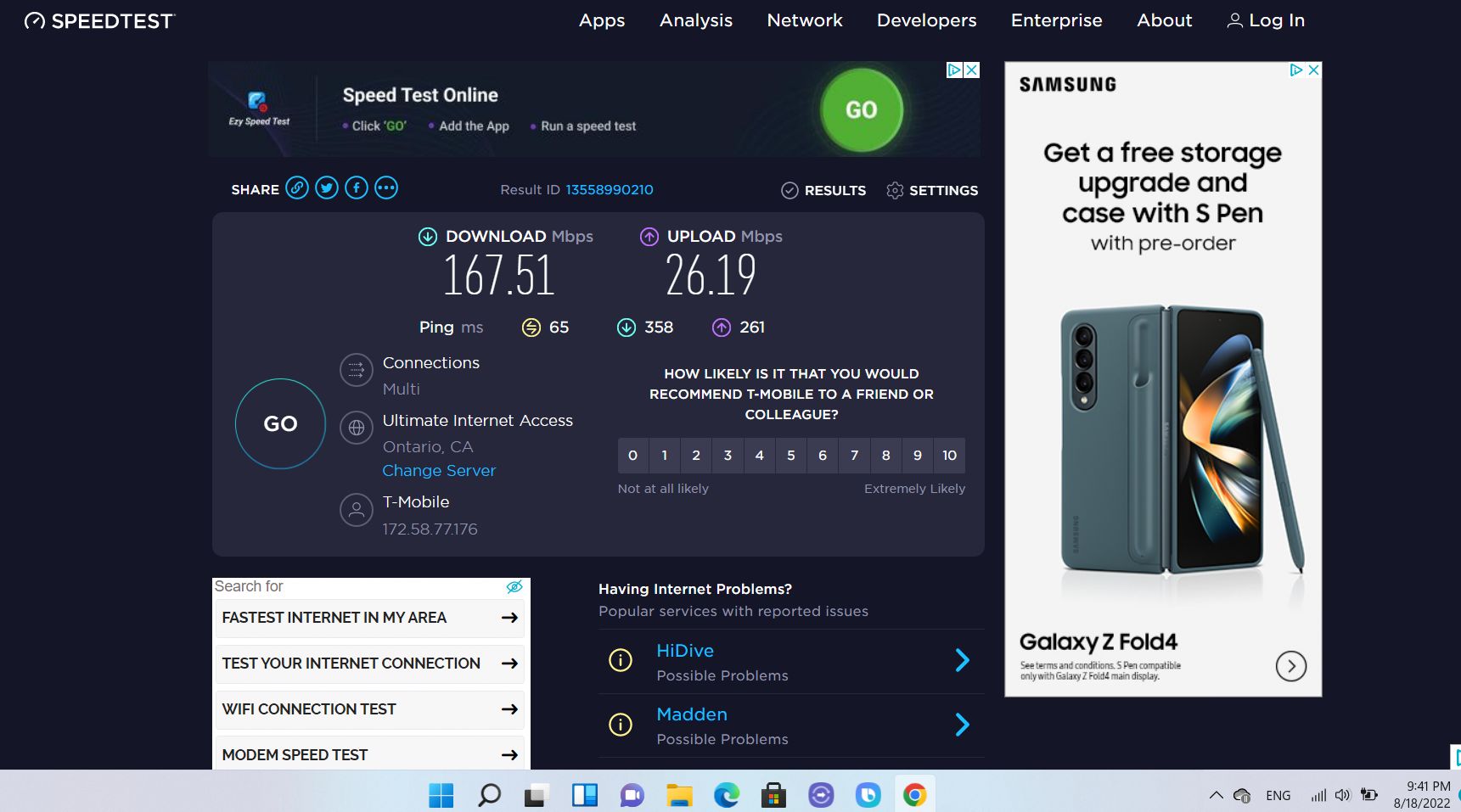Click HiDive info warning icon
Screen dimensions: 1461x812
tap(621, 660)
